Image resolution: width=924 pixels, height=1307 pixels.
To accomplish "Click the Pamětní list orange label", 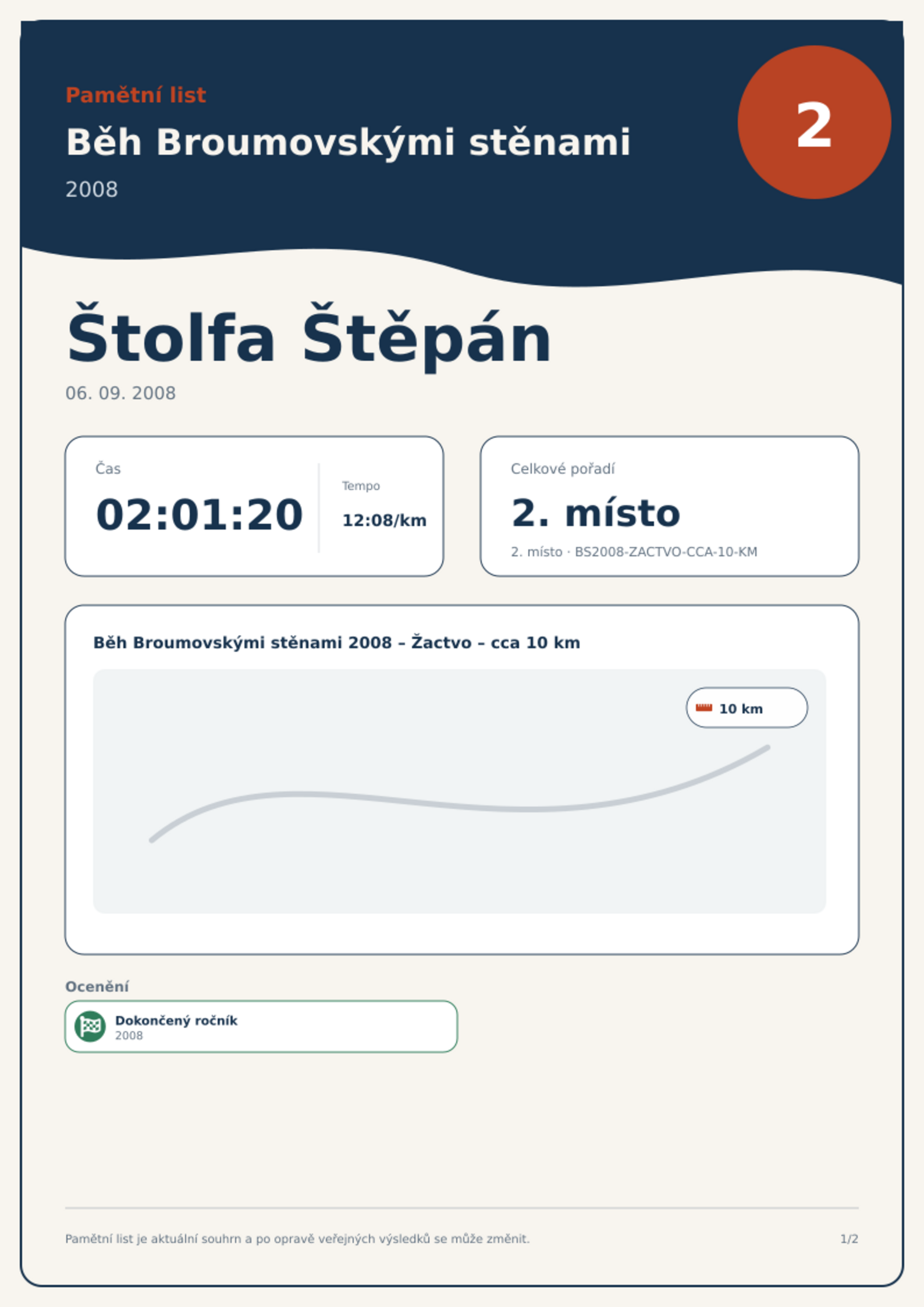I will point(136,95).
